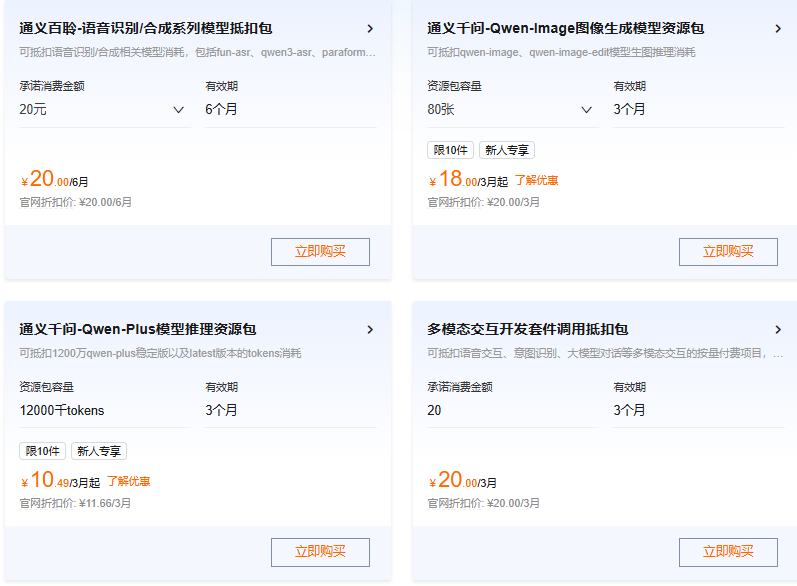Select the 6个月 validity value
The width and height of the screenshot is (797, 586).
pyautogui.click(x=221, y=109)
